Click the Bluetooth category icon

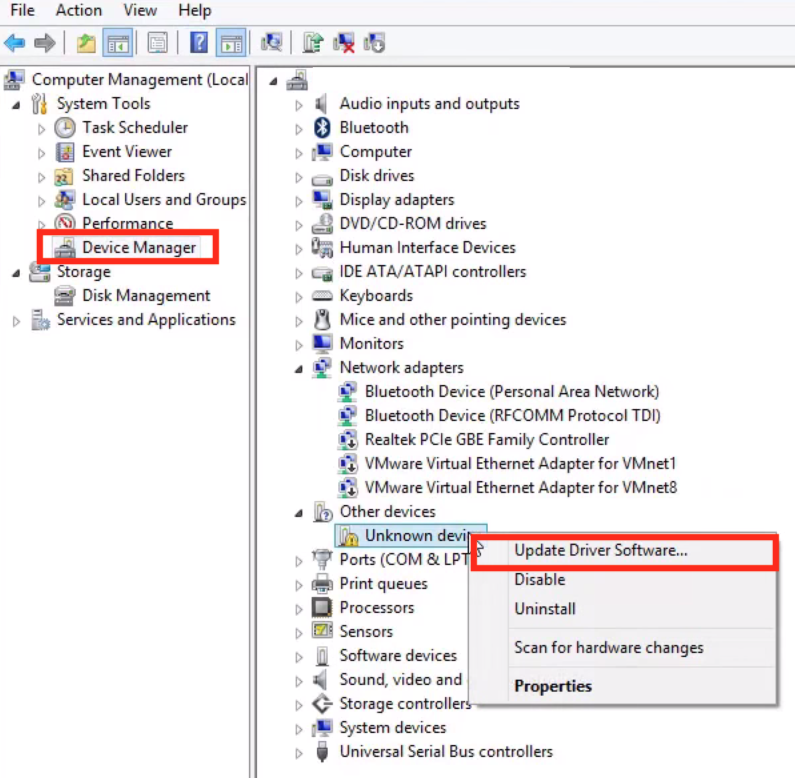[x=322, y=128]
